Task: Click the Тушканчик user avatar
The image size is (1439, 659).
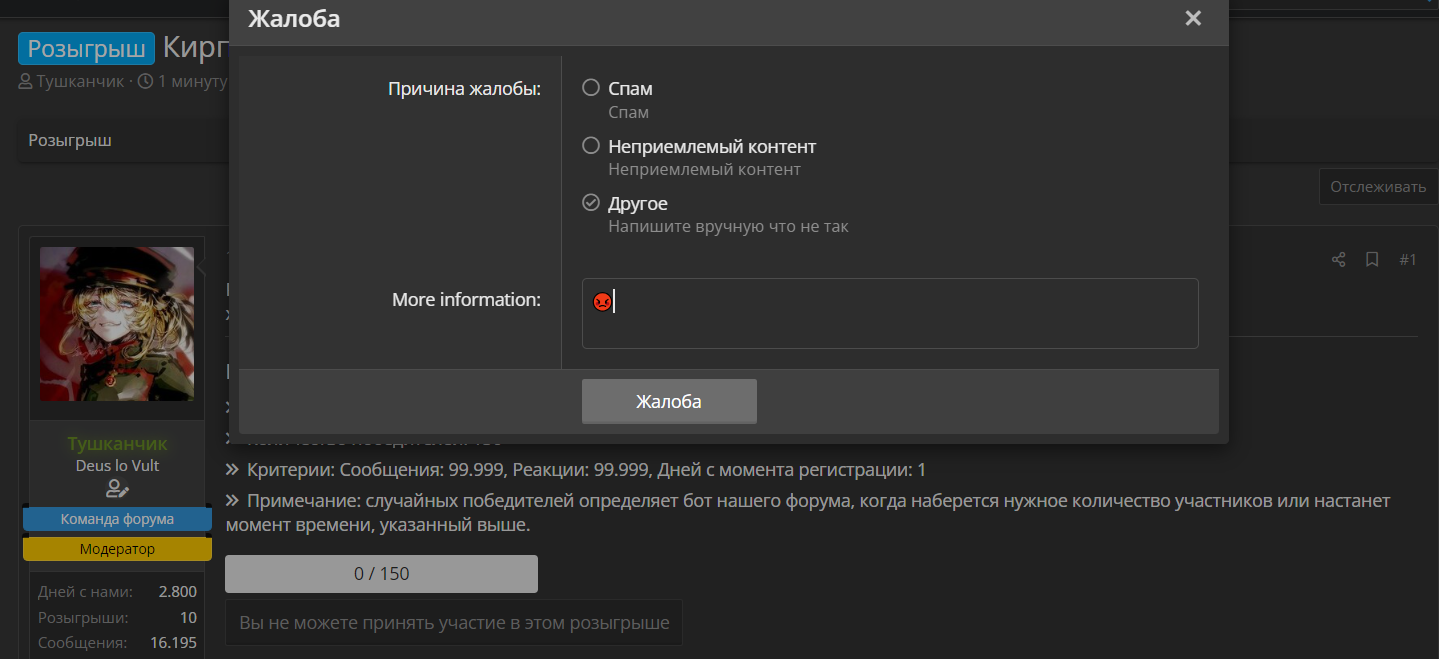Action: [117, 324]
